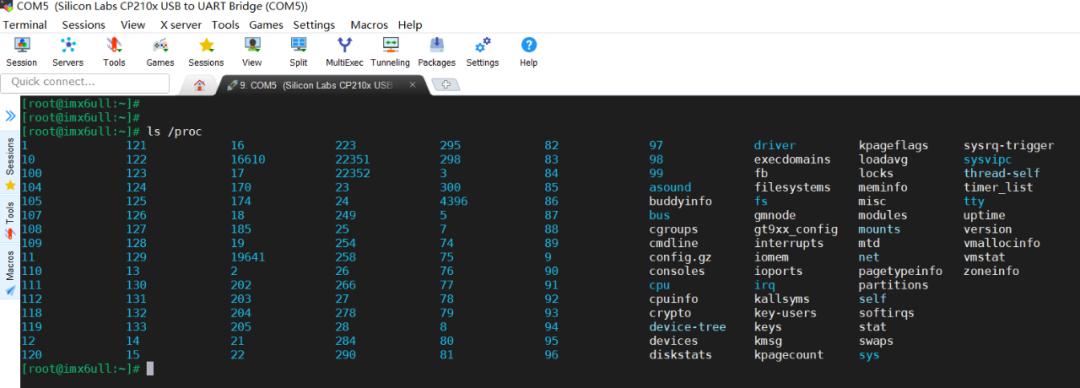The width and height of the screenshot is (1080, 388).
Task: Open the Servers toolbar icon
Action: 68,52
